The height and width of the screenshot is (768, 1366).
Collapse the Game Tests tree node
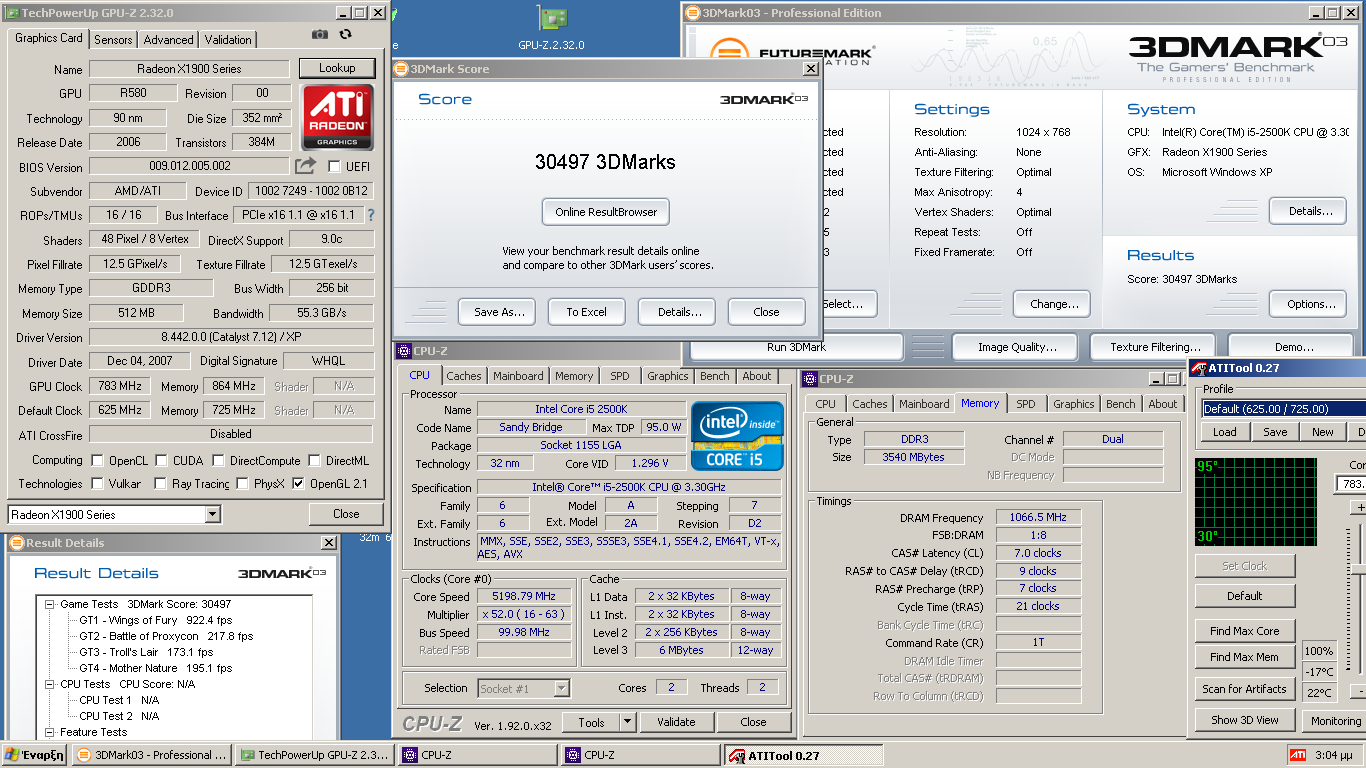50,604
